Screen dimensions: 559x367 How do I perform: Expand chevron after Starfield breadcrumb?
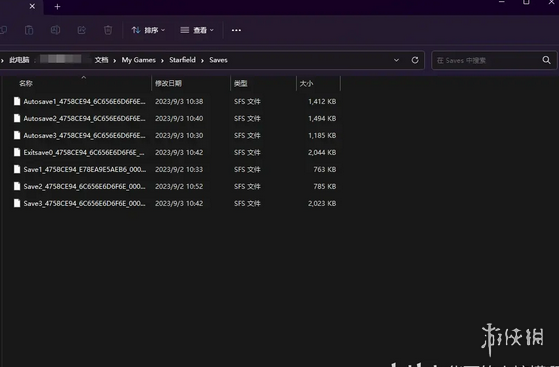point(202,61)
